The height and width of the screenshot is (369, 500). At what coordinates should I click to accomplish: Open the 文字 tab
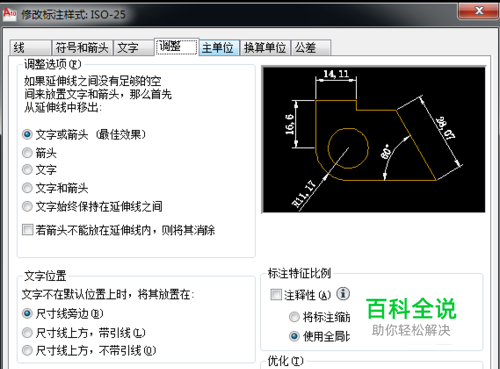click(x=134, y=47)
